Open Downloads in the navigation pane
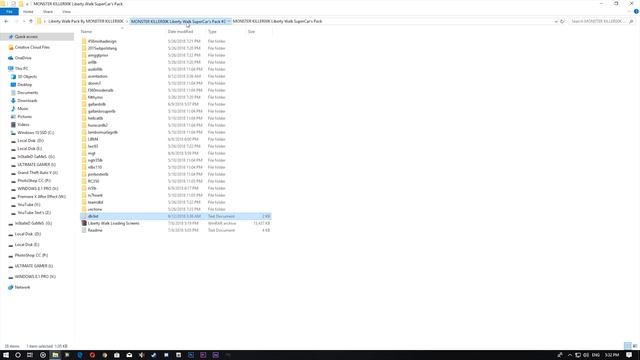 coord(27,100)
